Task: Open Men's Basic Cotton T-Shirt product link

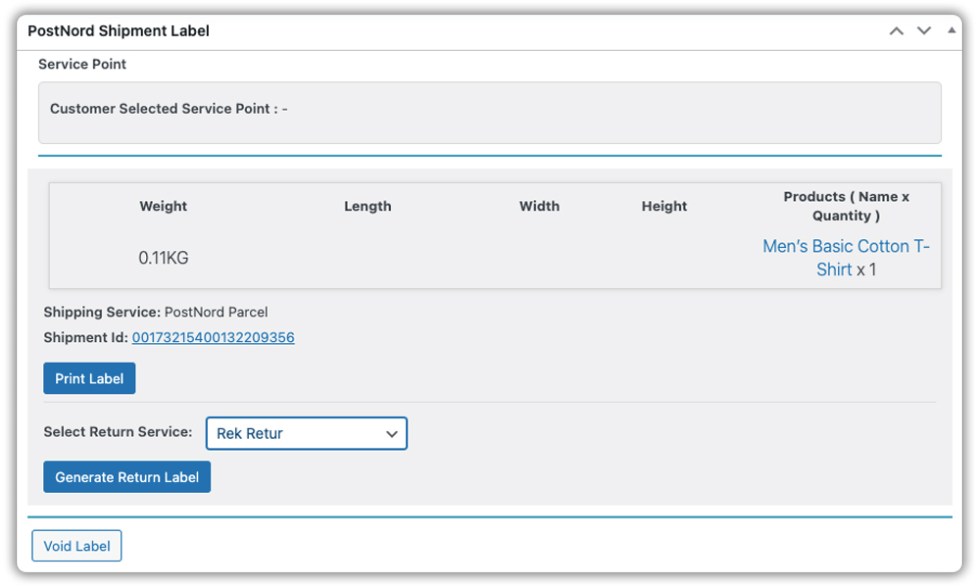Action: point(846,258)
